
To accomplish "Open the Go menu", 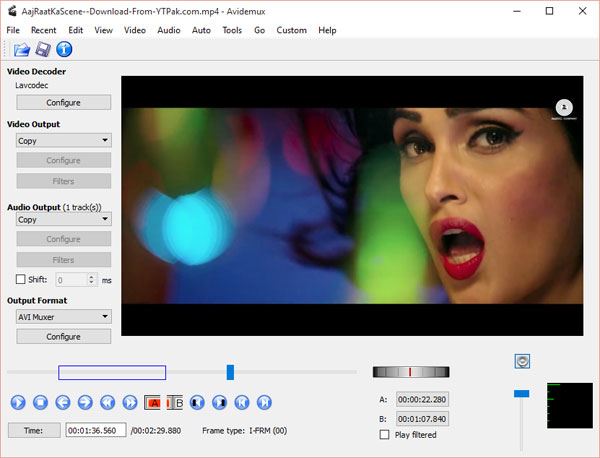I will (x=259, y=30).
